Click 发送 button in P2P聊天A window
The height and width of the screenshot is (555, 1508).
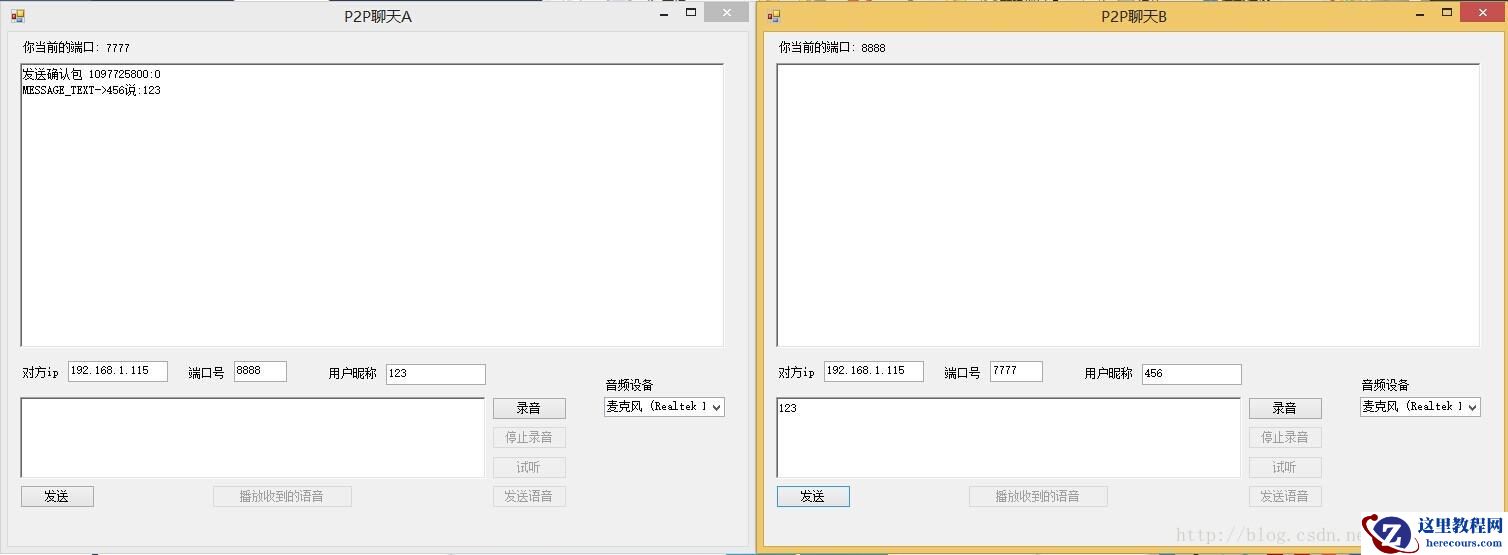[57, 496]
